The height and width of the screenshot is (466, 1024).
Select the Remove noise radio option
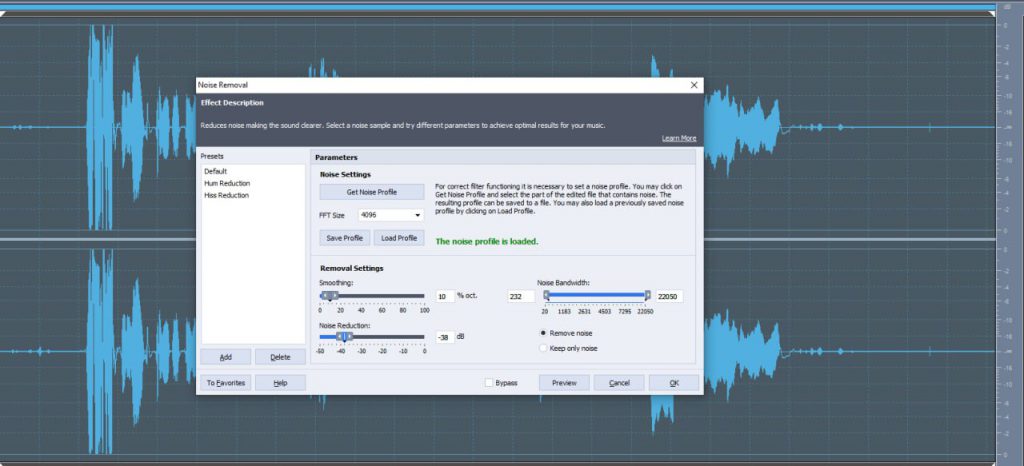pyautogui.click(x=543, y=333)
